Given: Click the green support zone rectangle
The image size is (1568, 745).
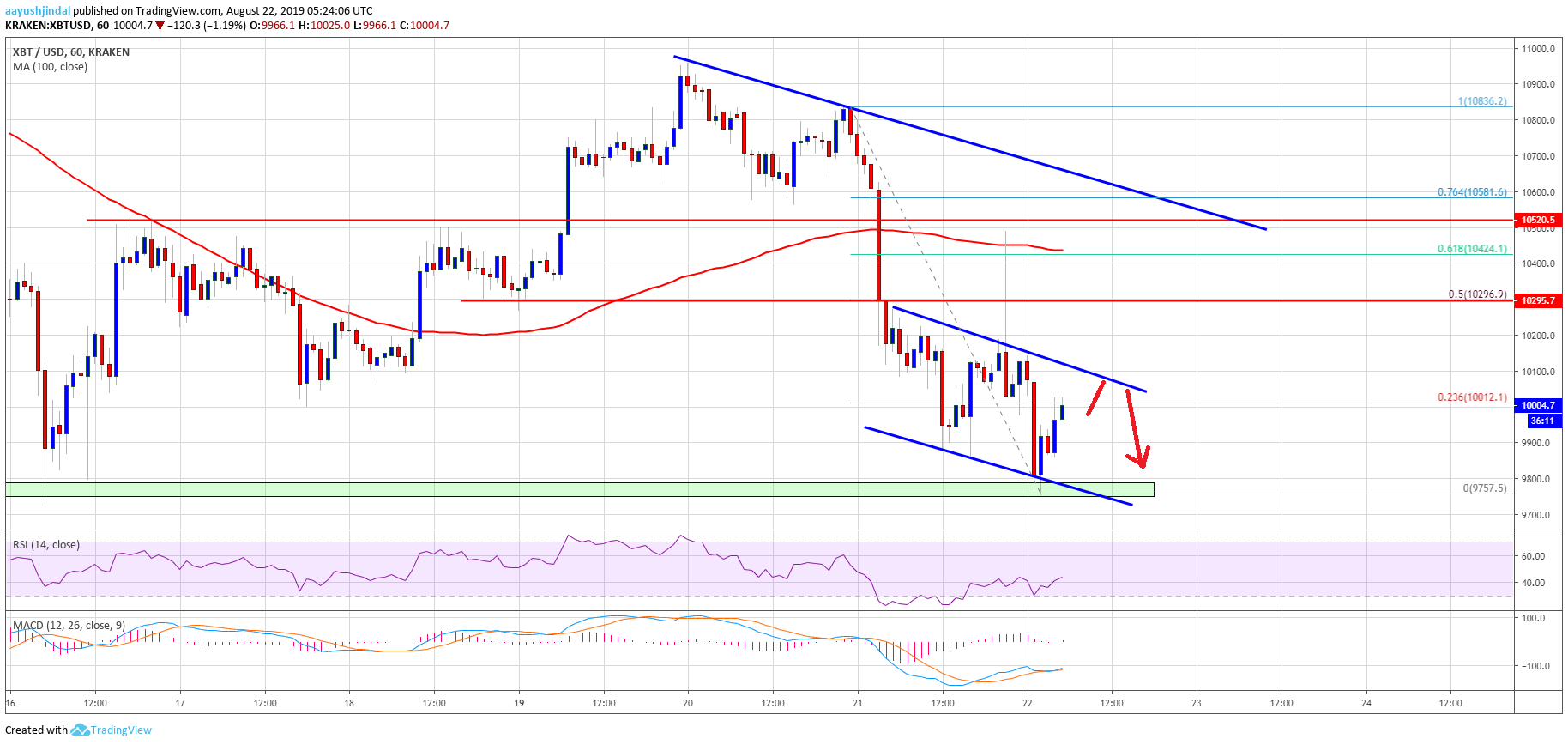Looking at the screenshot, I should point(580,489).
